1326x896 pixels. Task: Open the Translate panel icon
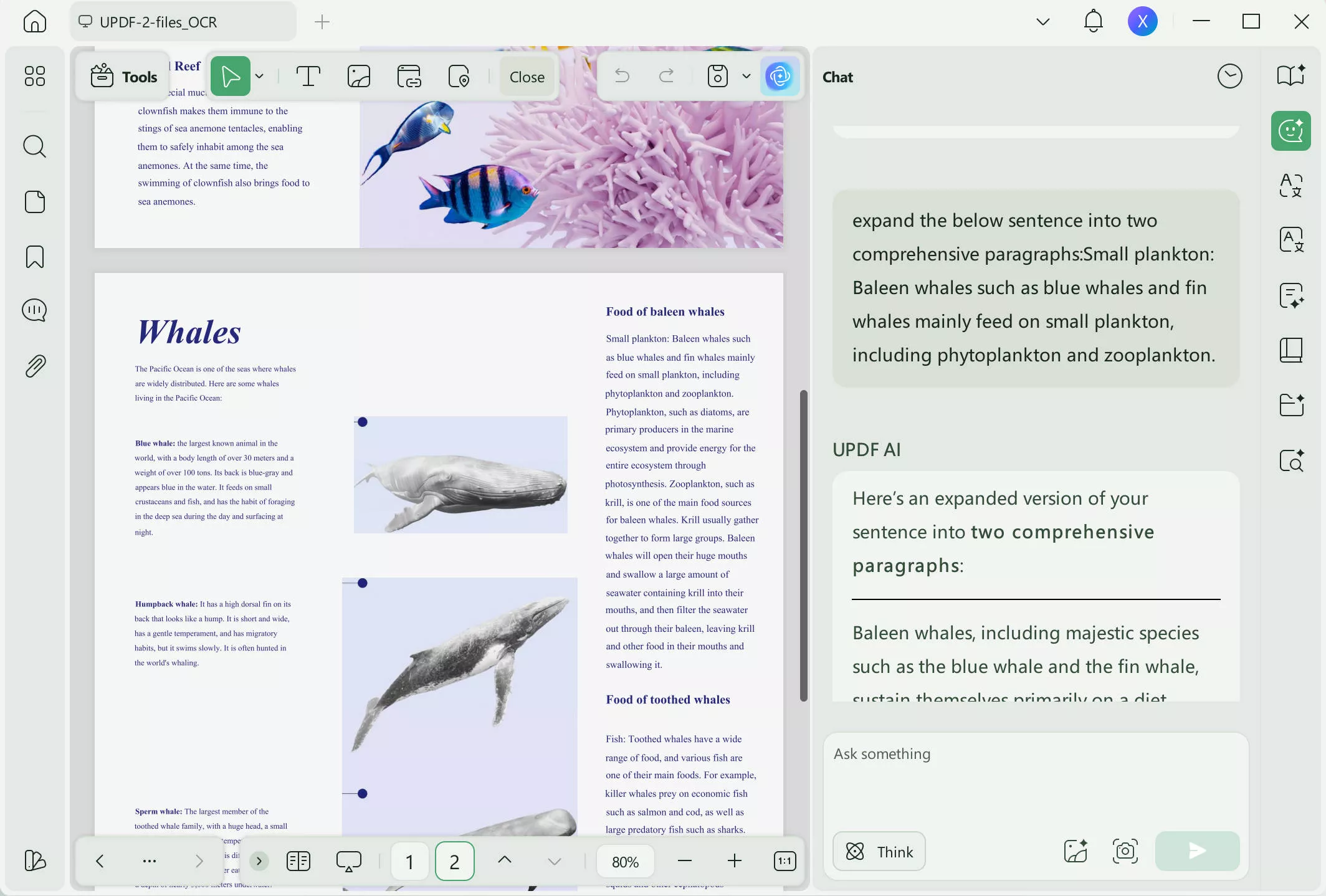click(x=1290, y=185)
